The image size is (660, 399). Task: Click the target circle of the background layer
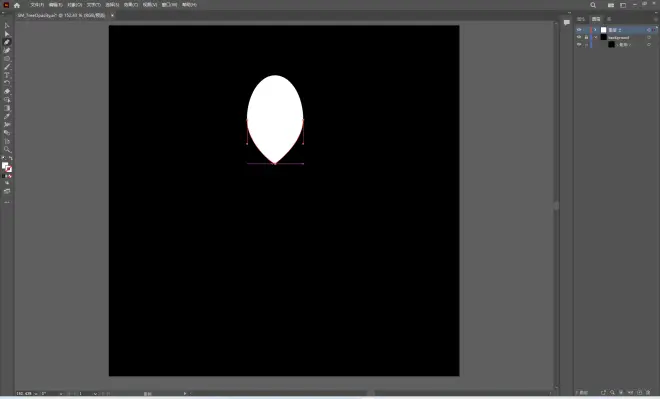click(x=649, y=37)
